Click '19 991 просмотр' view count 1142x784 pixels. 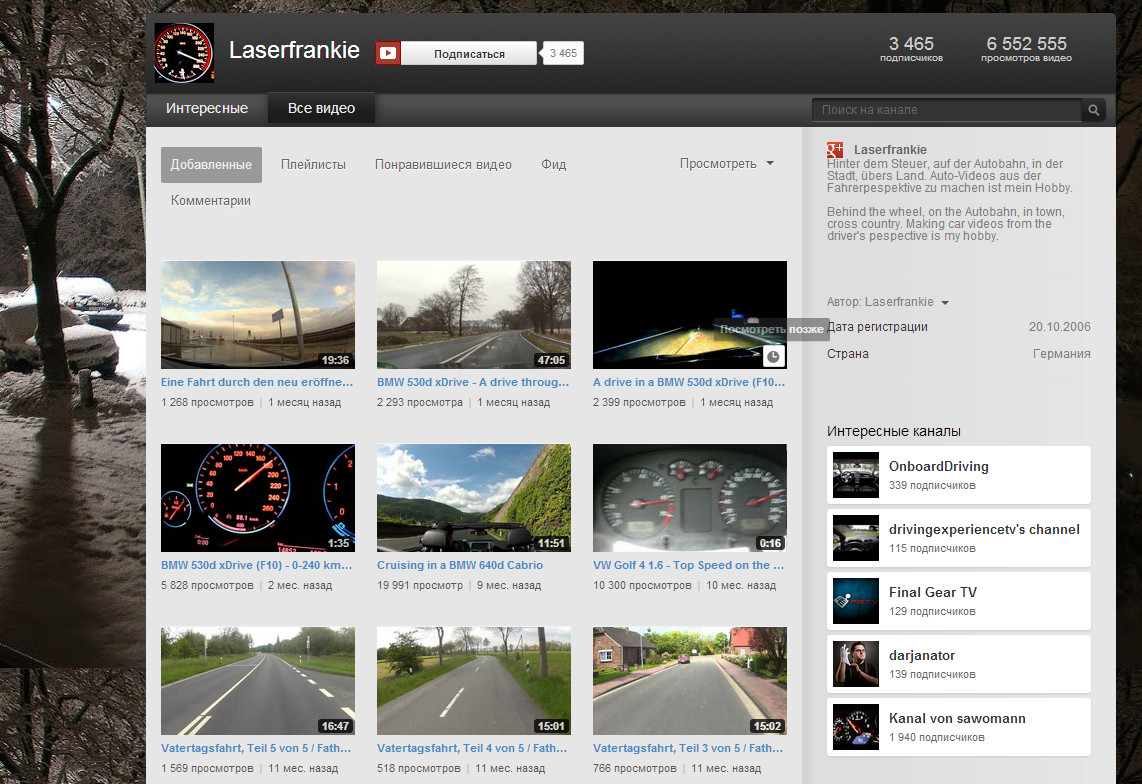click(x=420, y=585)
